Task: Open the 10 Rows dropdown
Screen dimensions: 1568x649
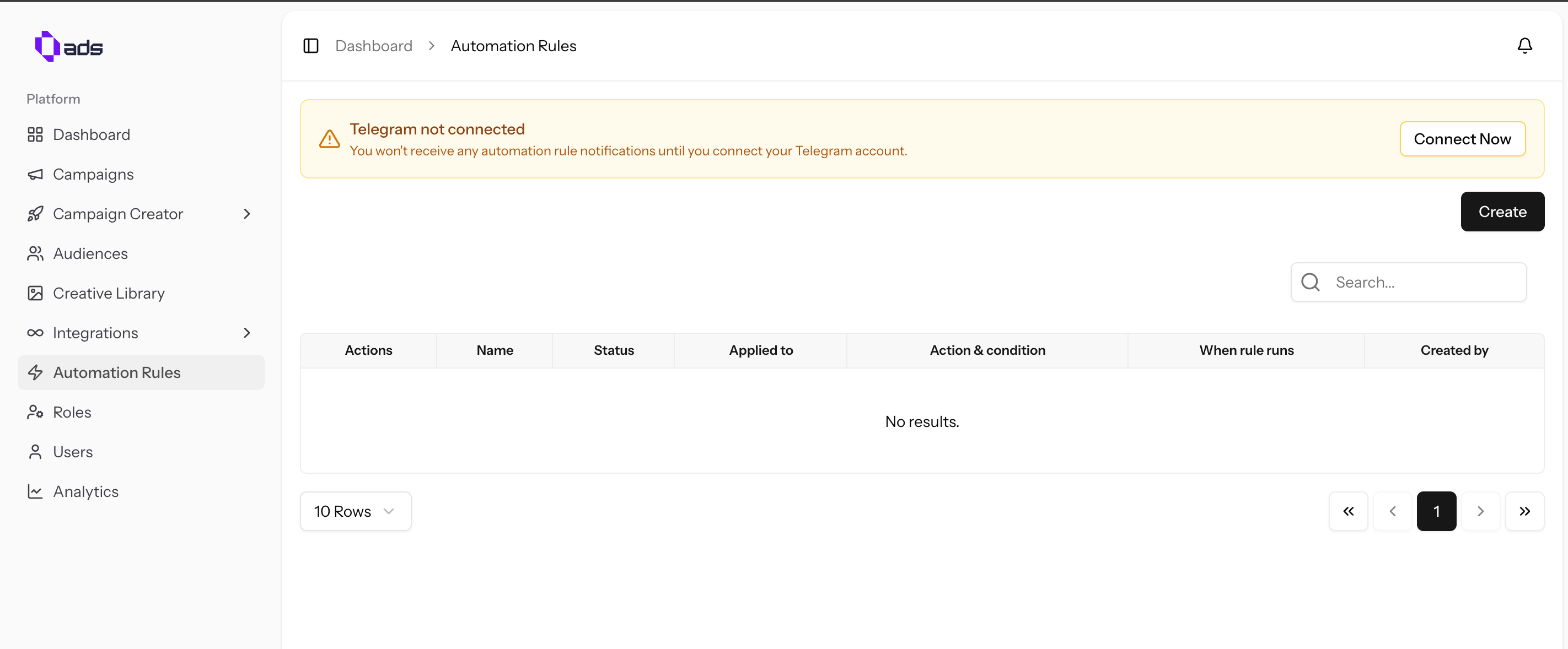Action: point(356,511)
